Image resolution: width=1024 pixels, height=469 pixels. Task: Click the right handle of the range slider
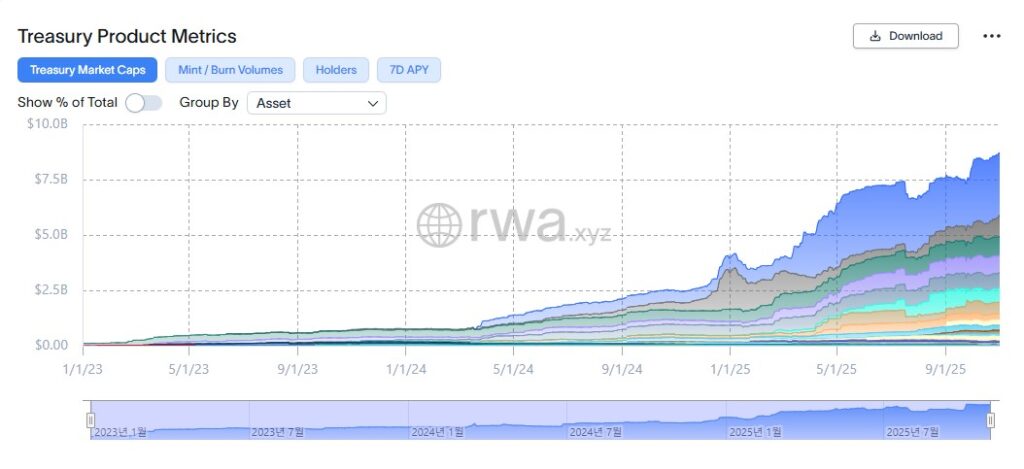(x=991, y=420)
